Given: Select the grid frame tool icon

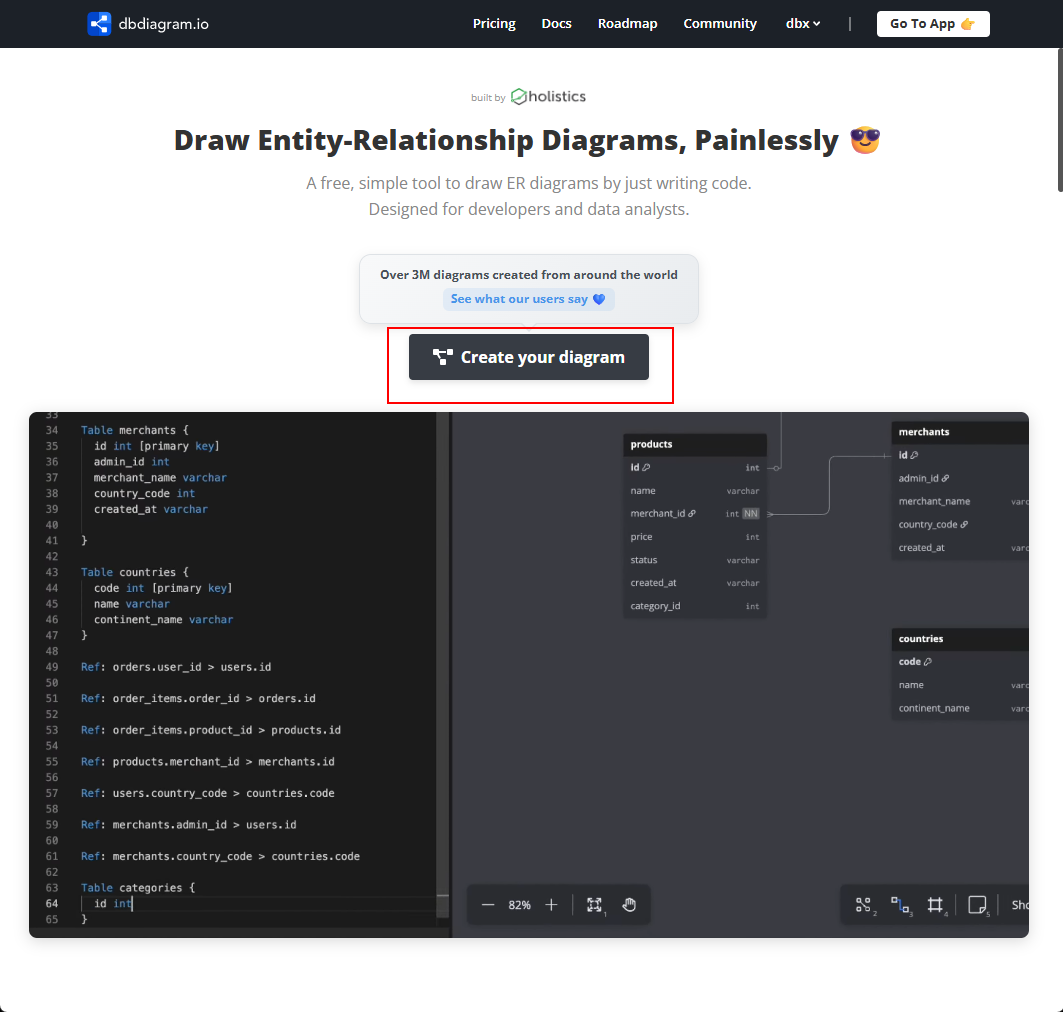Looking at the screenshot, I should tap(936, 905).
